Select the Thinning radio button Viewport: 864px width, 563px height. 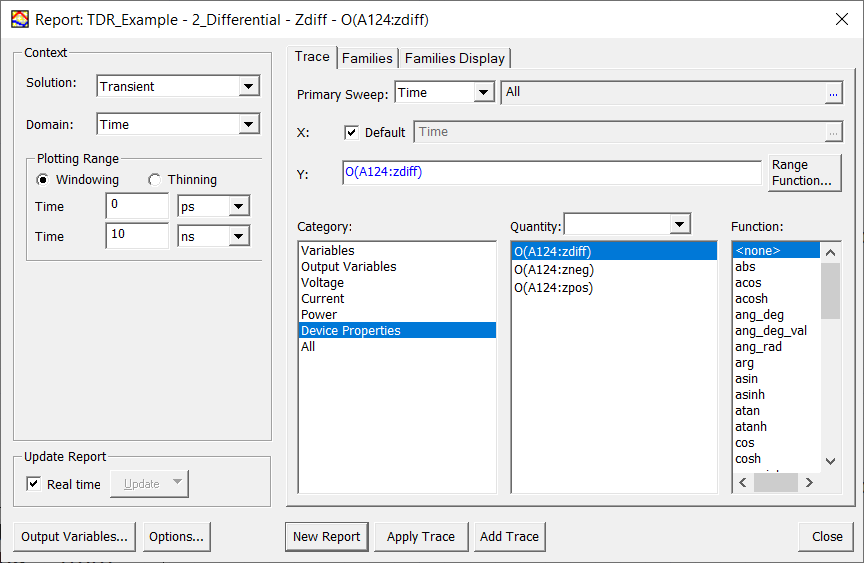pyautogui.click(x=155, y=180)
